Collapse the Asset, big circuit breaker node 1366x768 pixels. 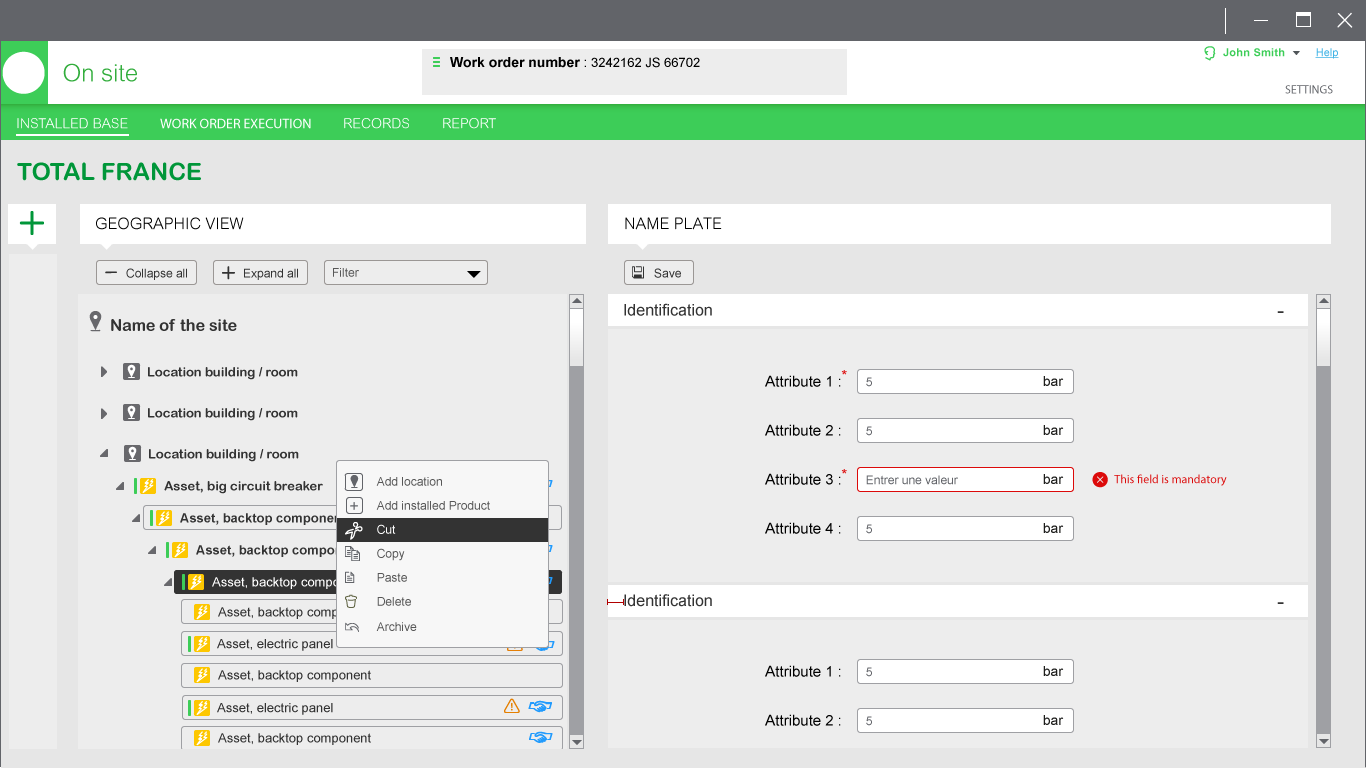pyautogui.click(x=120, y=486)
